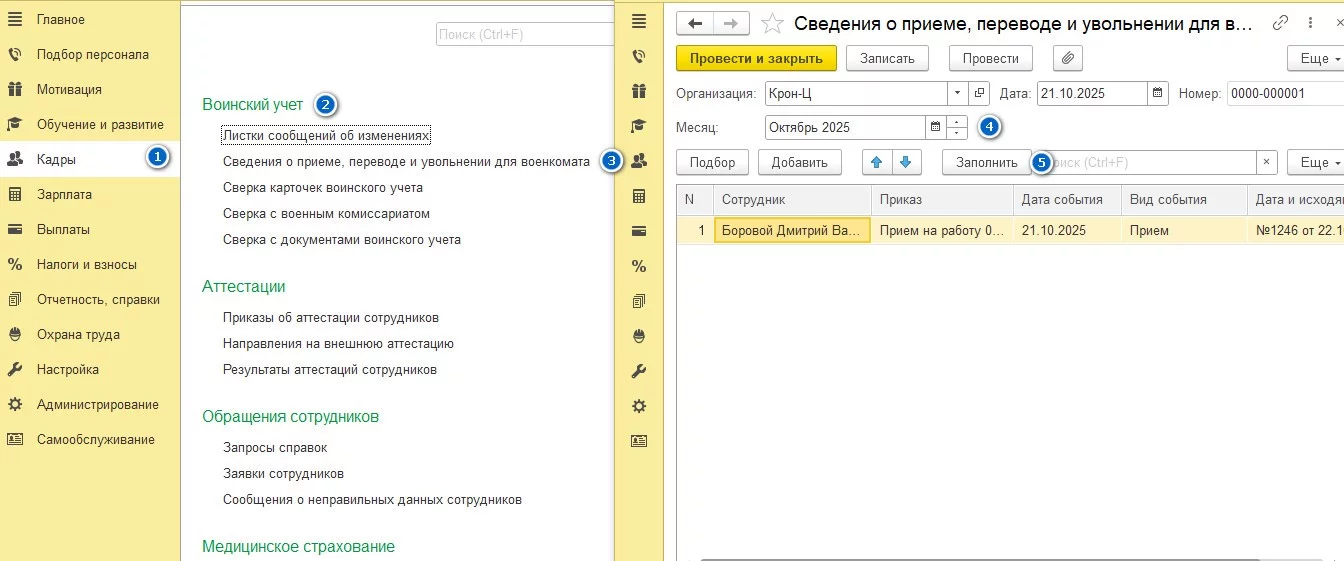Open the Еще menu next to the table search
Viewport: 1344px width, 561px height.
pos(1315,162)
